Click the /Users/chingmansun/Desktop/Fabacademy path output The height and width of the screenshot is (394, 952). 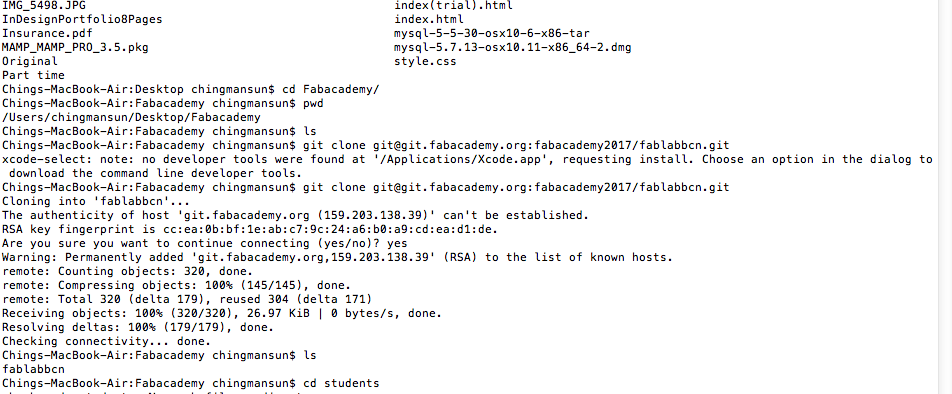[x=131, y=117]
